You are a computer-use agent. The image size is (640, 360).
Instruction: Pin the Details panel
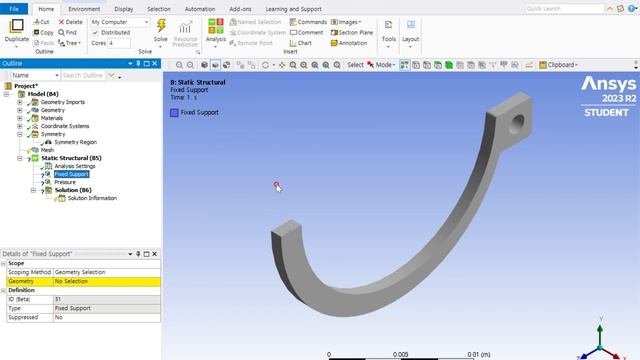coord(138,254)
